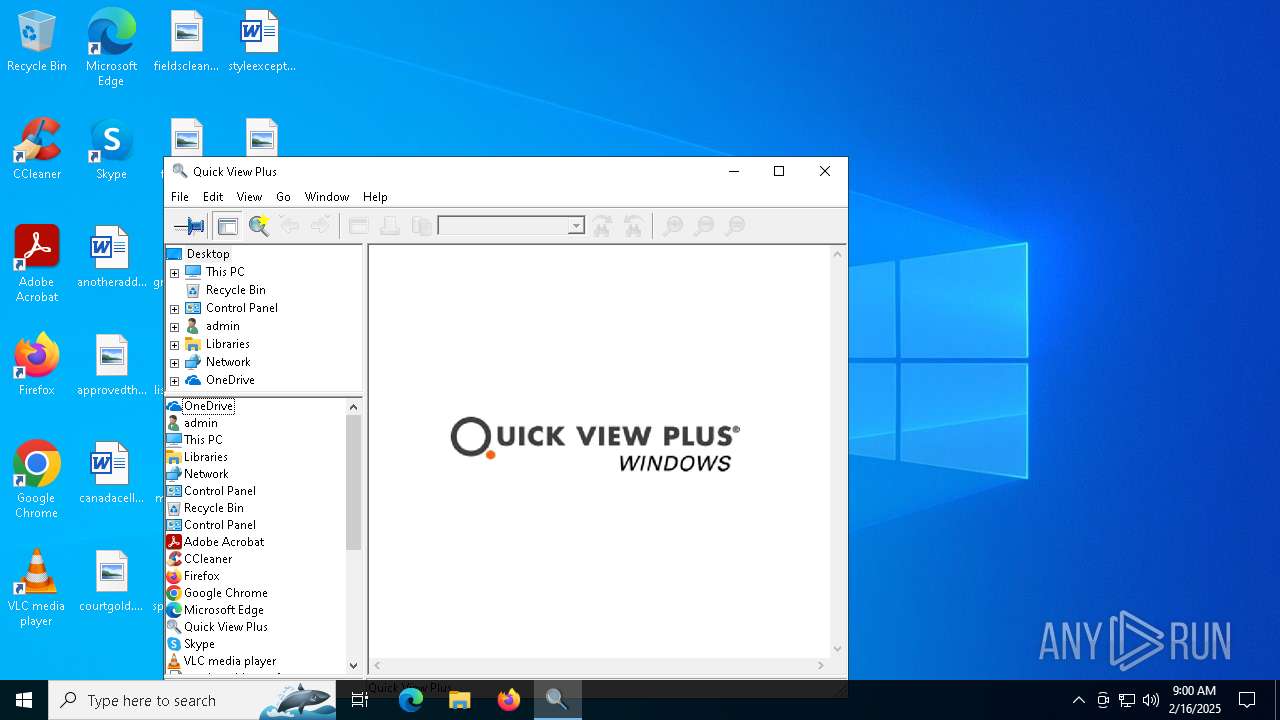Open the Windows Start menu
The height and width of the screenshot is (720, 1280).
(24, 700)
